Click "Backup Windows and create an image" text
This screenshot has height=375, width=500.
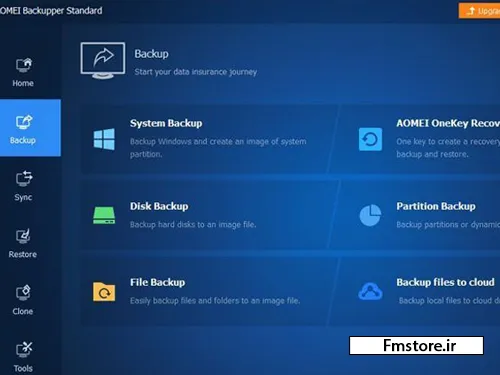218,148
